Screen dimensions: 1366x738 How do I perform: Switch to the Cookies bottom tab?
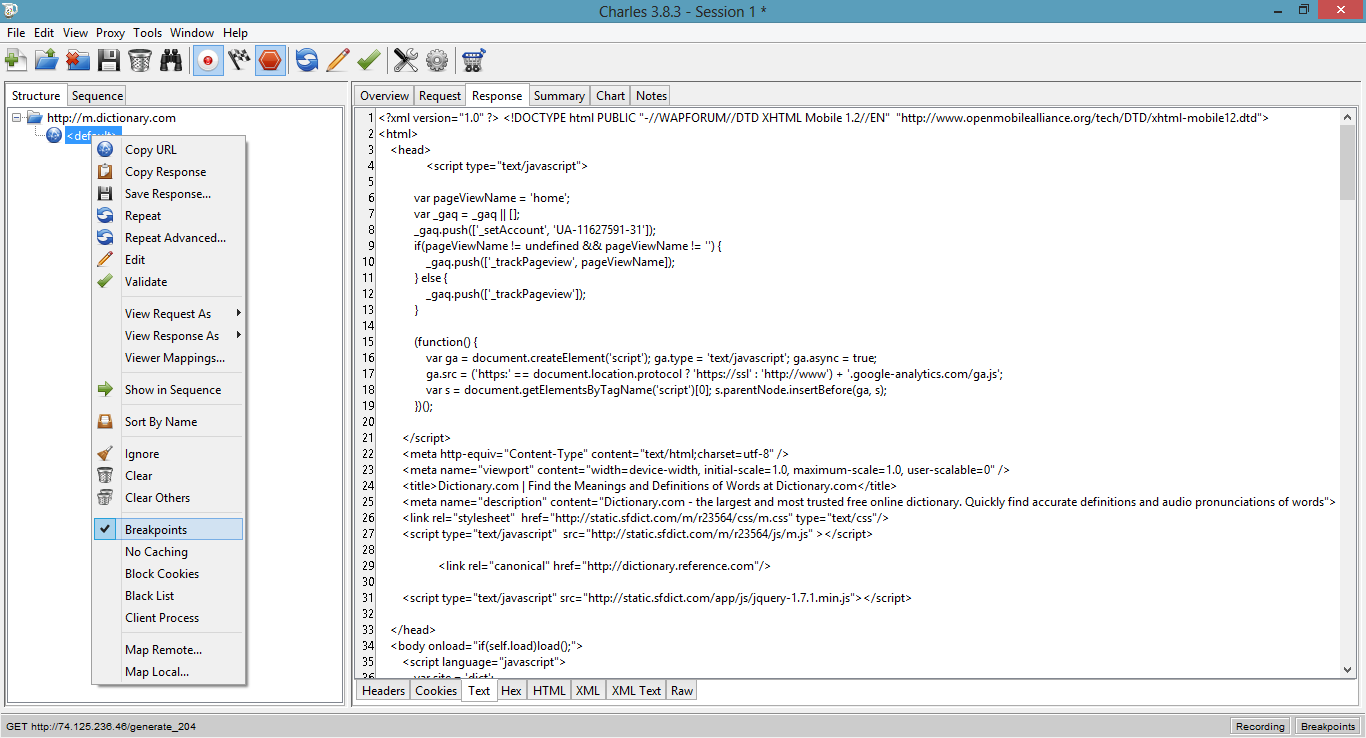click(x=436, y=690)
